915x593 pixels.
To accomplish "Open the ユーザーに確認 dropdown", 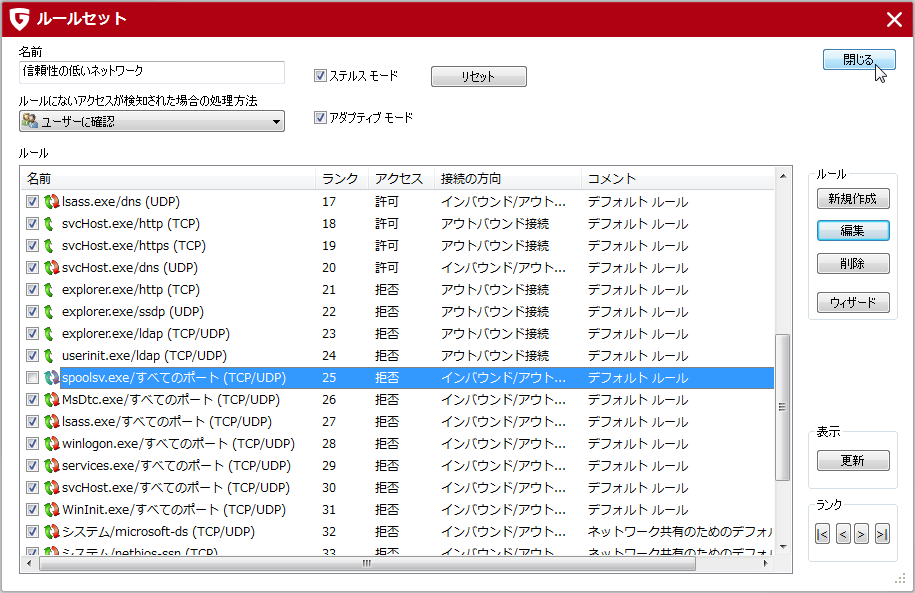I will point(151,121).
